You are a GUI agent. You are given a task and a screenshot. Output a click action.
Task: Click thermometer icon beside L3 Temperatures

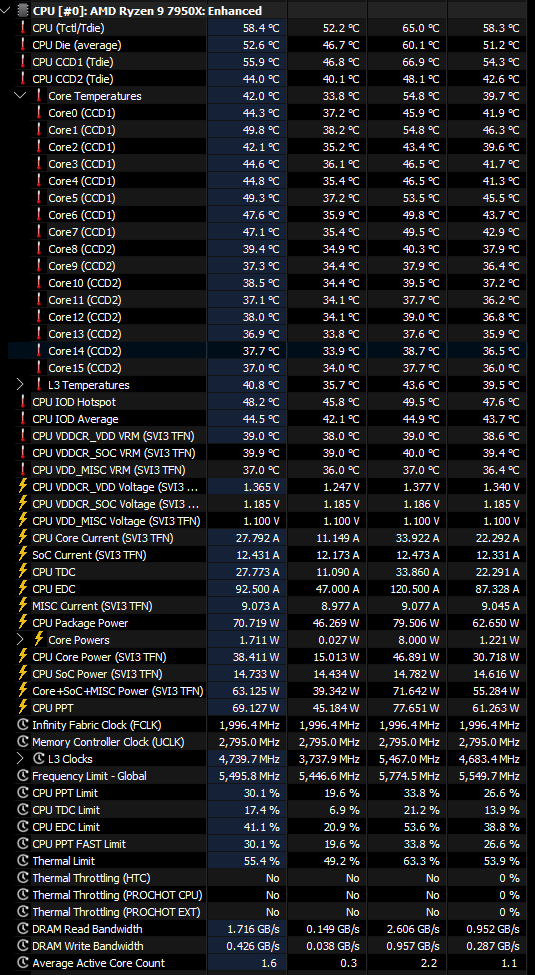point(39,385)
